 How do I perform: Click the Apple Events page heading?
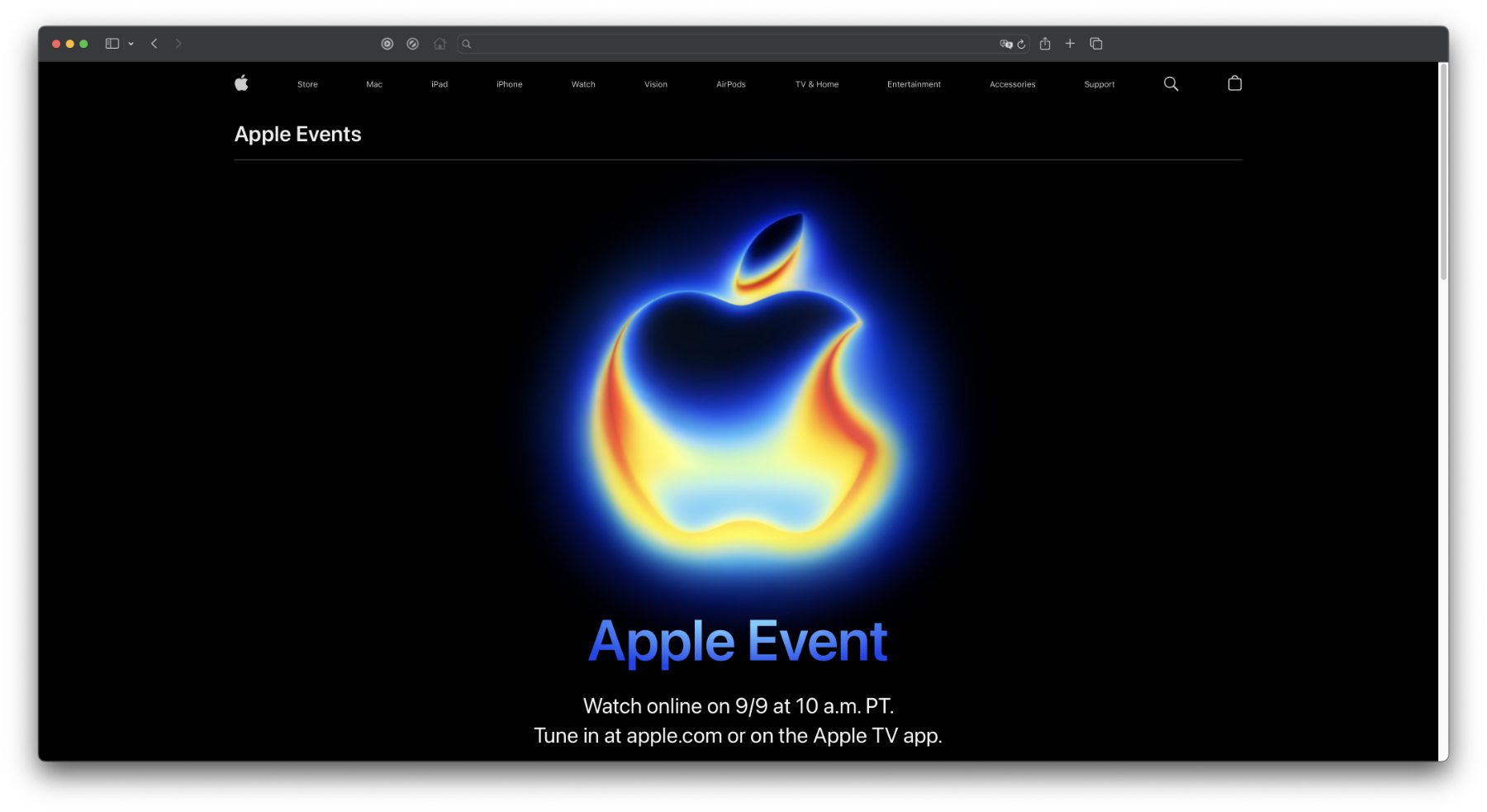tap(297, 135)
